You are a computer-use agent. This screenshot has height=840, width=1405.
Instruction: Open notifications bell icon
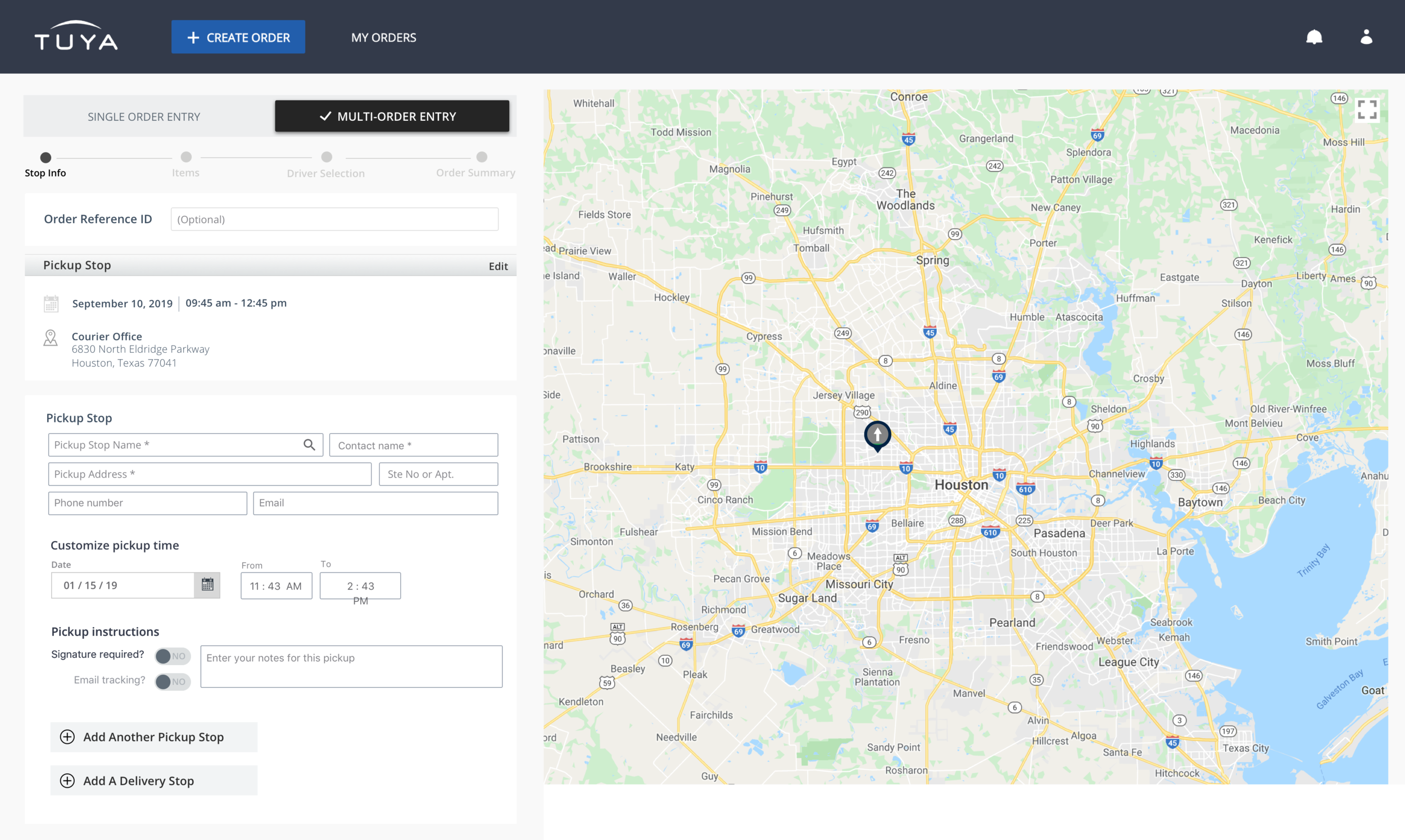[x=1314, y=37]
